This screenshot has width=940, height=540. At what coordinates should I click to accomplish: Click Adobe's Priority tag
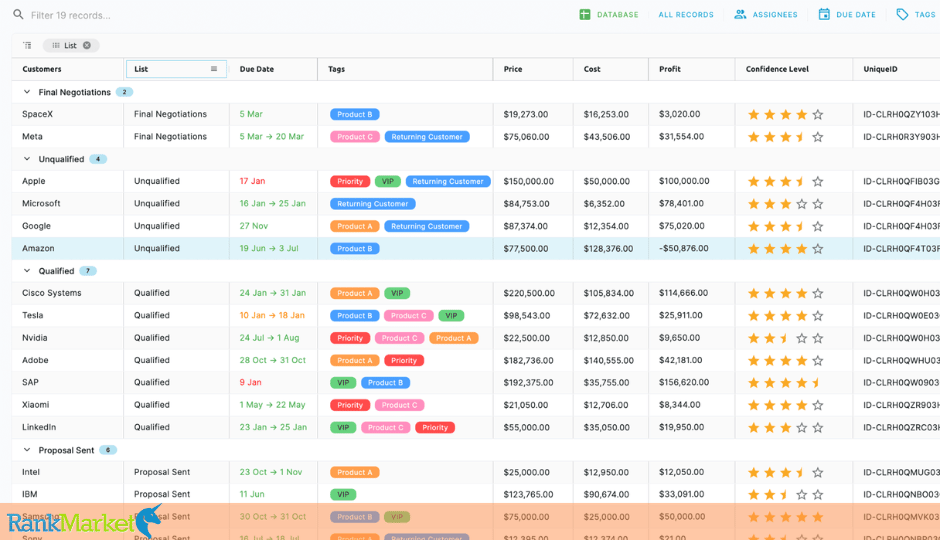pyautogui.click(x=404, y=360)
